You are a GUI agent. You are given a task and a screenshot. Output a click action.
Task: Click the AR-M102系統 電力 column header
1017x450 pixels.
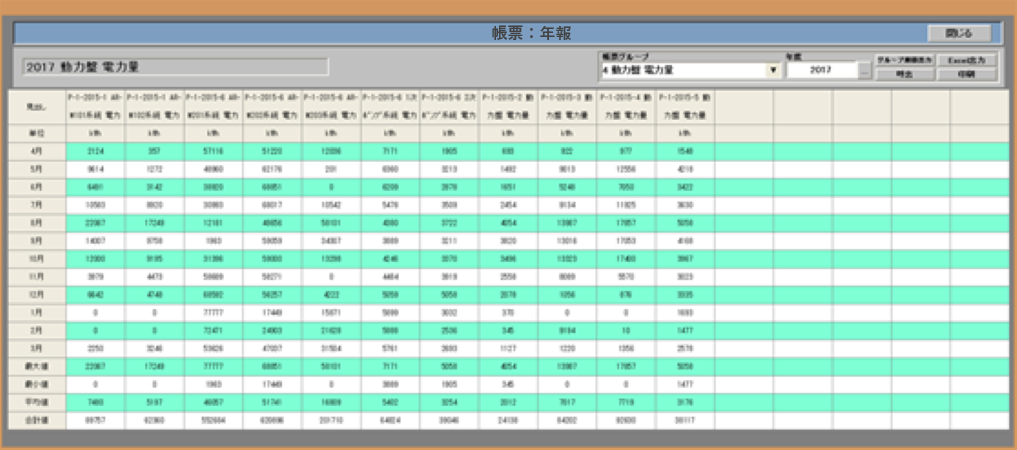point(154,107)
